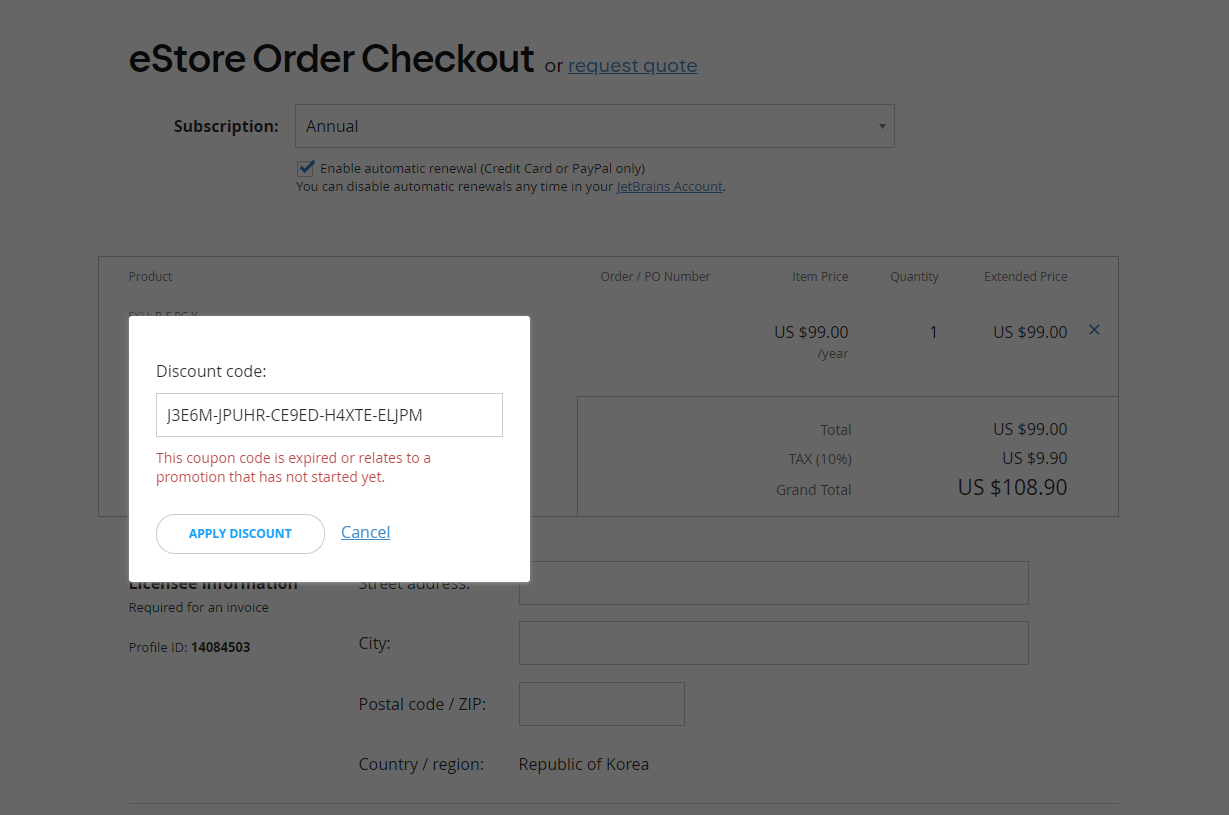
Task: Open the Subscription dropdown set to Annual
Action: (595, 126)
